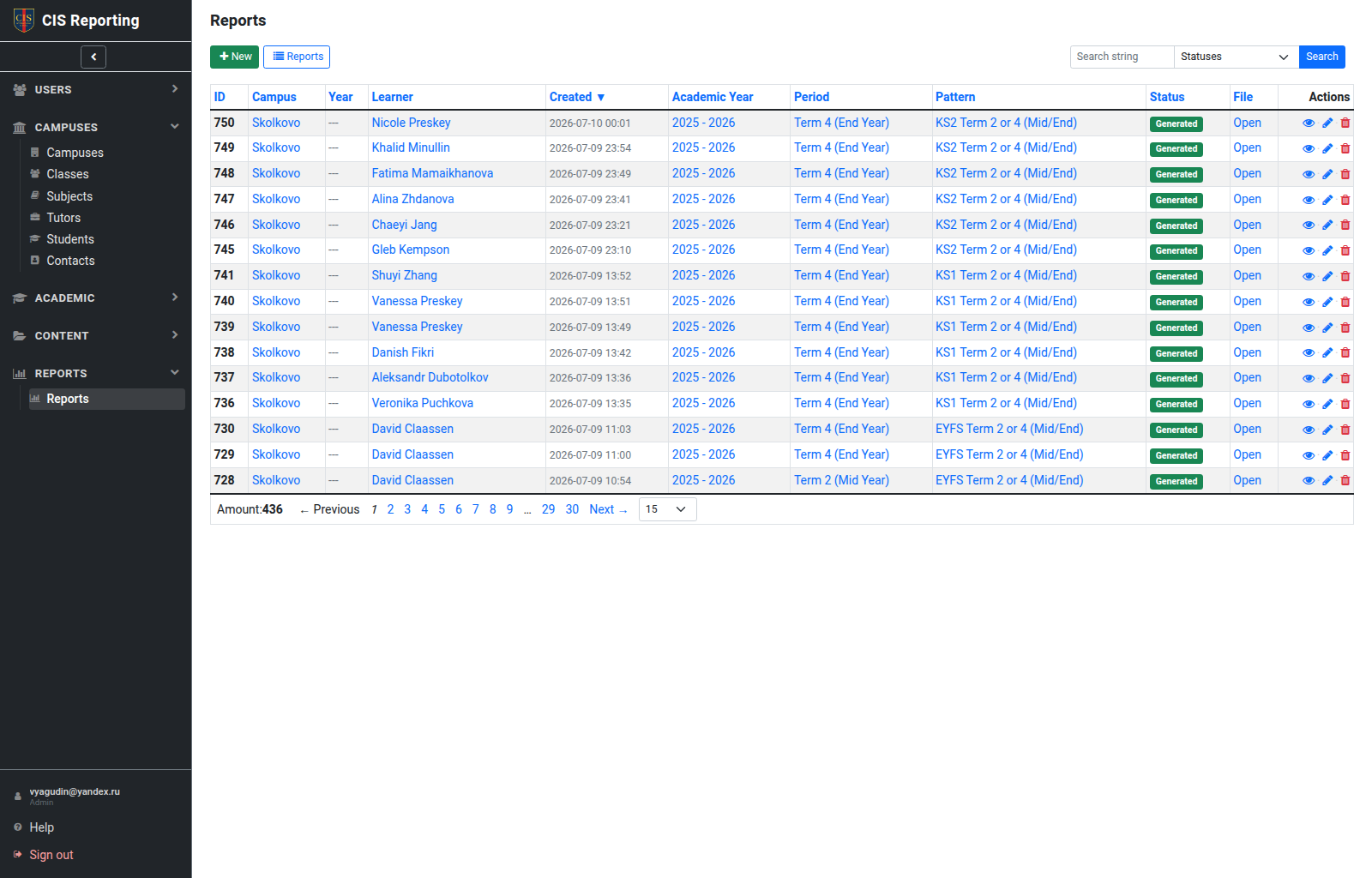Open file for report 750
This screenshot has height=878, width=1372.
coord(1247,123)
